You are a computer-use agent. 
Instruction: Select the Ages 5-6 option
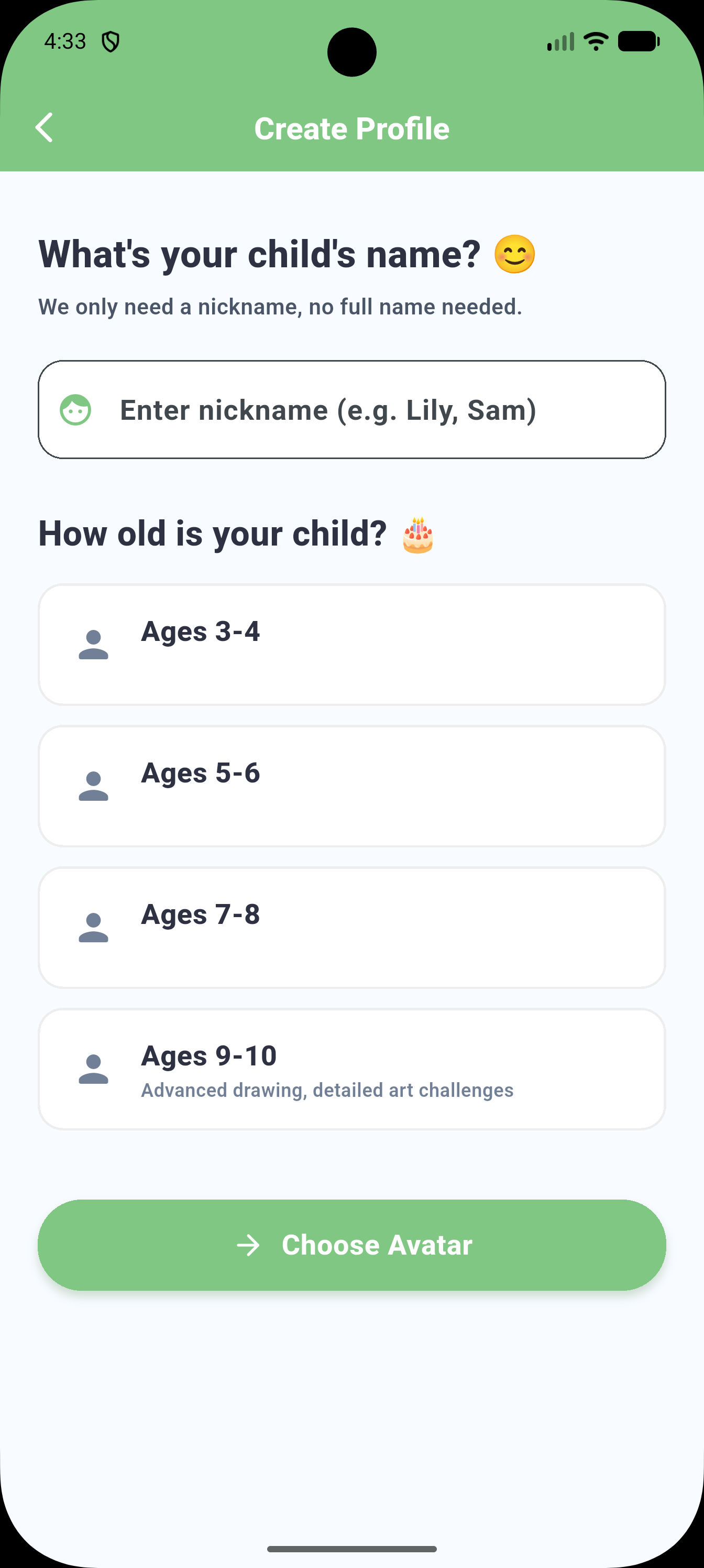351,786
